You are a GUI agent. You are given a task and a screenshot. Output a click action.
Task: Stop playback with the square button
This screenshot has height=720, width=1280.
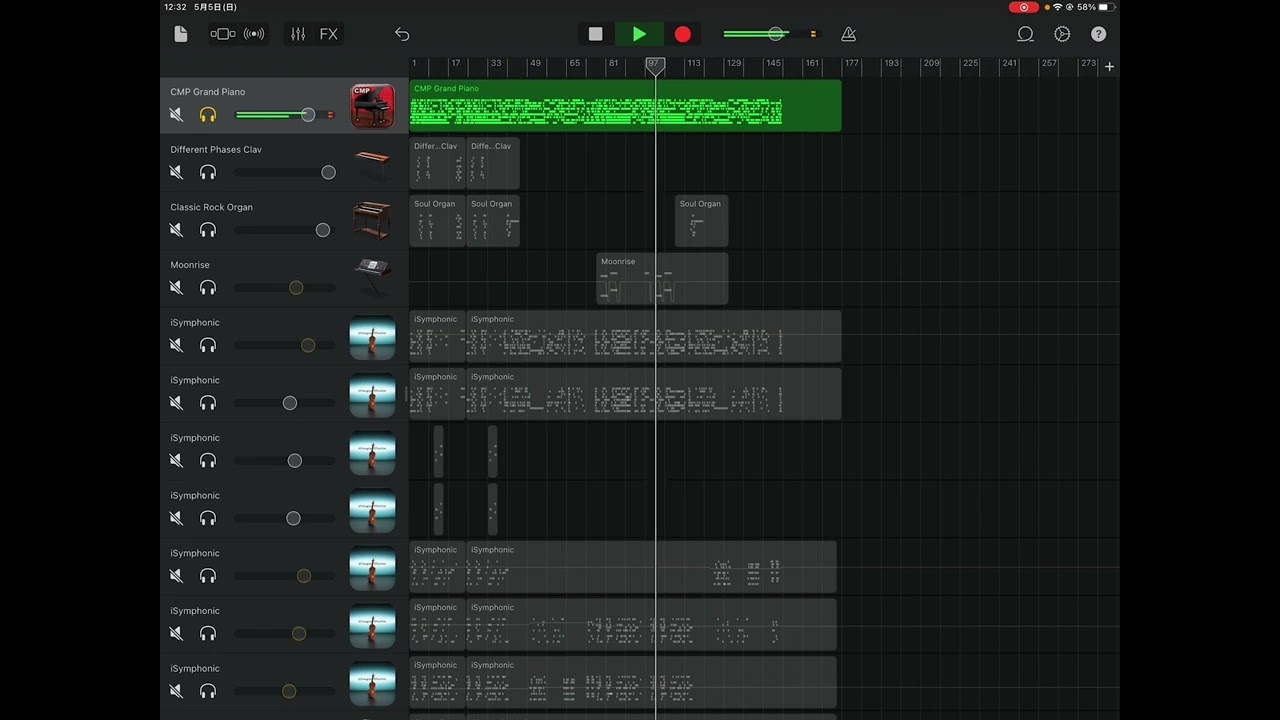(596, 34)
